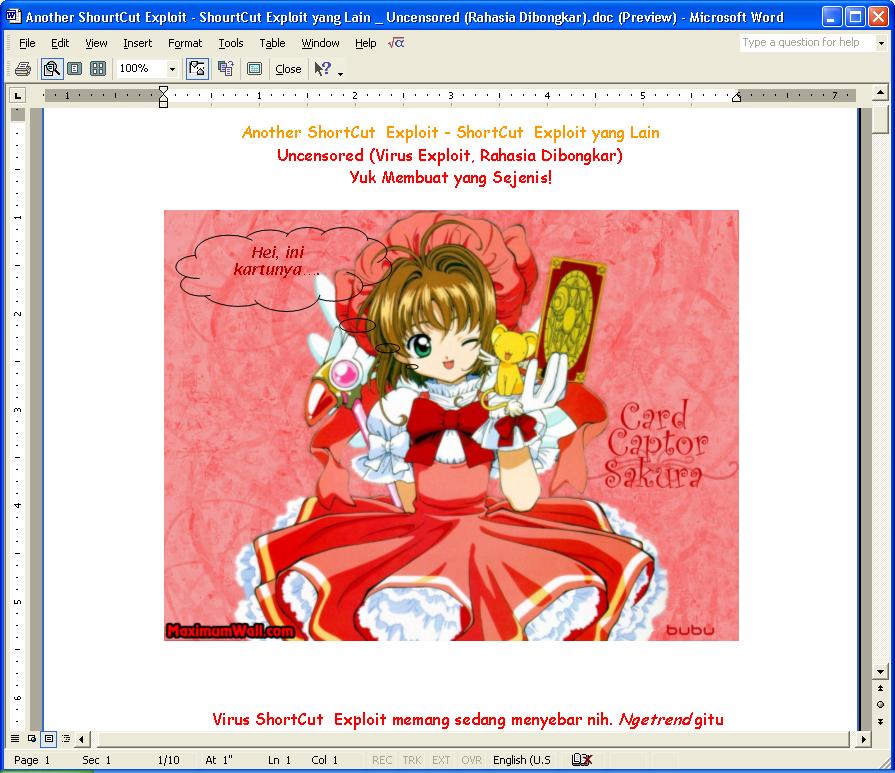Close the print preview

(x=288, y=69)
